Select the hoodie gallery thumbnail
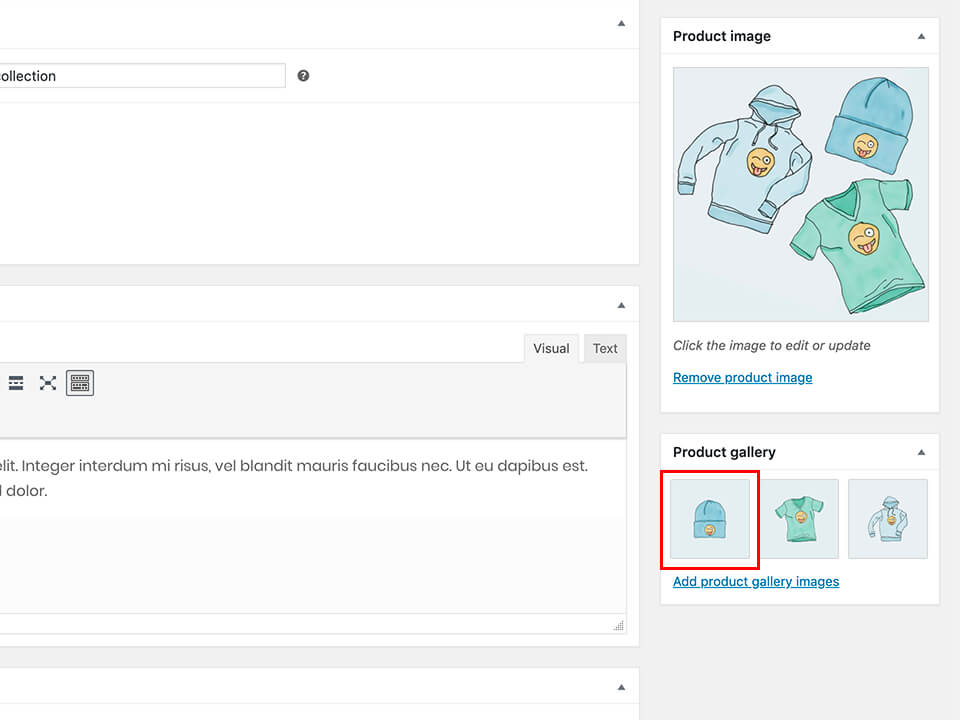Image resolution: width=960 pixels, height=720 pixels. tap(888, 519)
